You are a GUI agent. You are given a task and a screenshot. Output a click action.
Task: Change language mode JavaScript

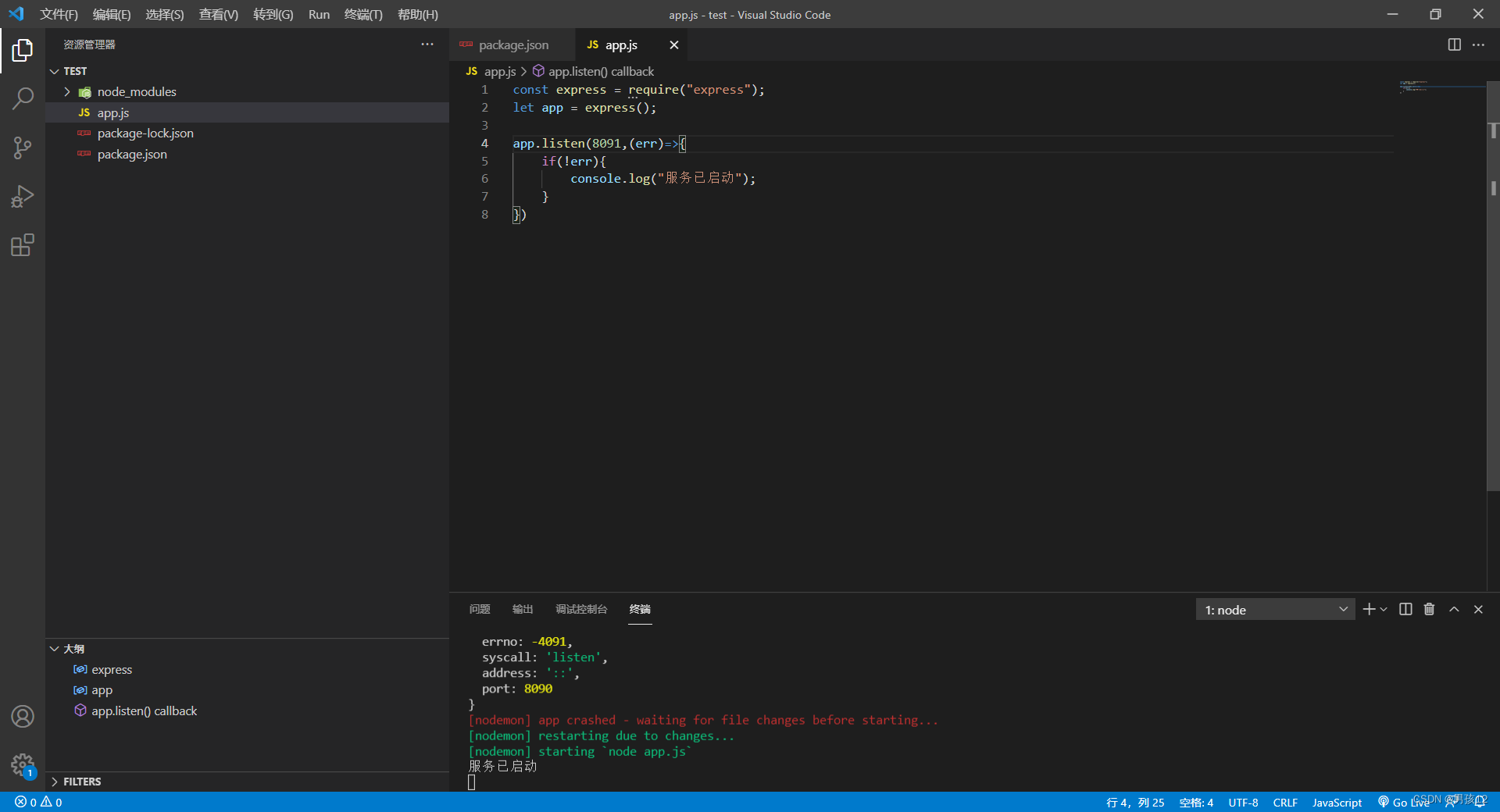pyautogui.click(x=1337, y=802)
